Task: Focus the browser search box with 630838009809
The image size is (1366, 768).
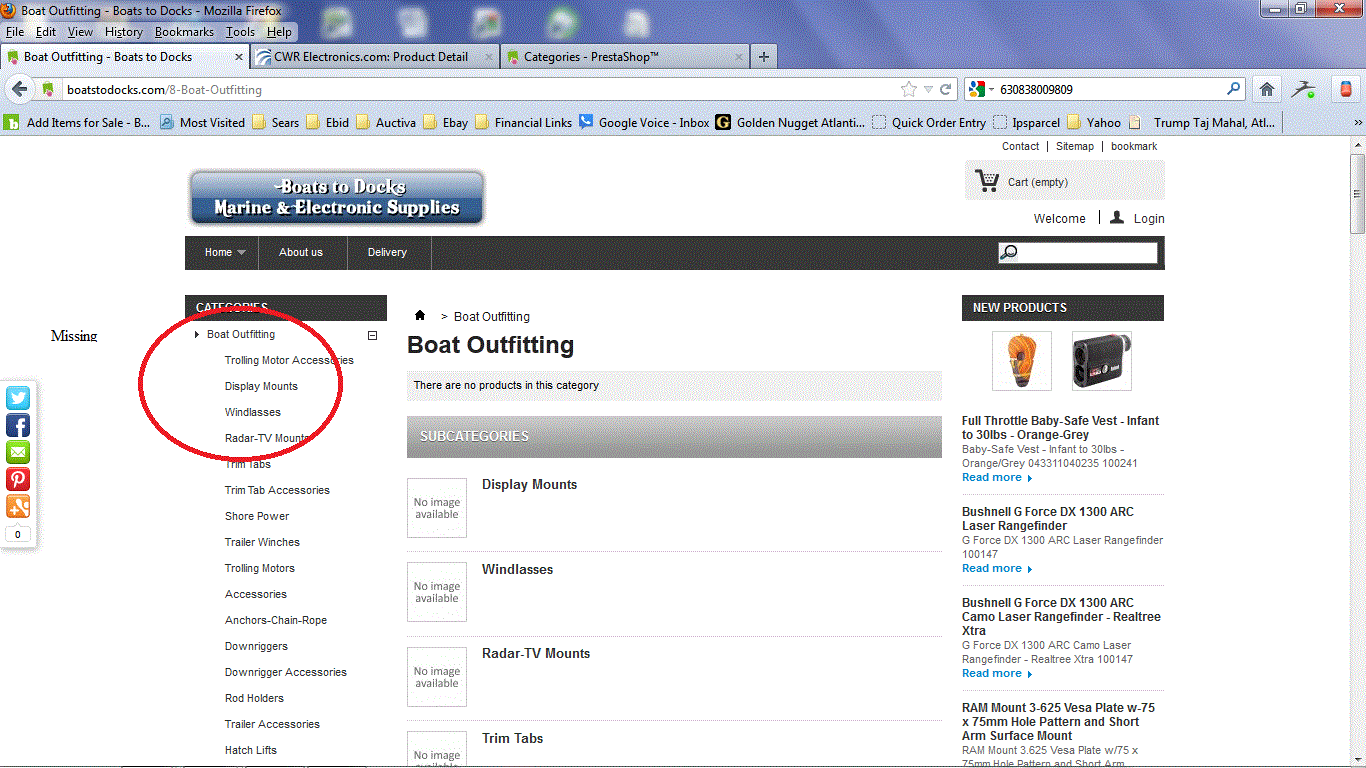Action: coord(1110,89)
